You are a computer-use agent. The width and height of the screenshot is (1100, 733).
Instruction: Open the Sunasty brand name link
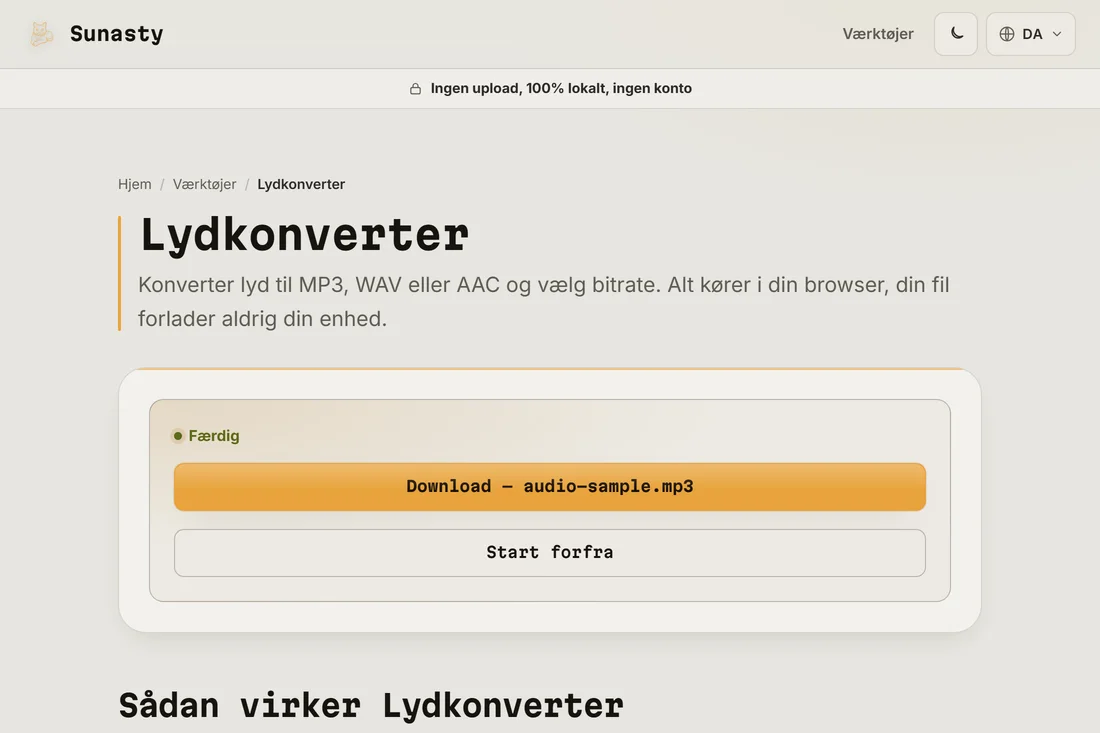[116, 34]
